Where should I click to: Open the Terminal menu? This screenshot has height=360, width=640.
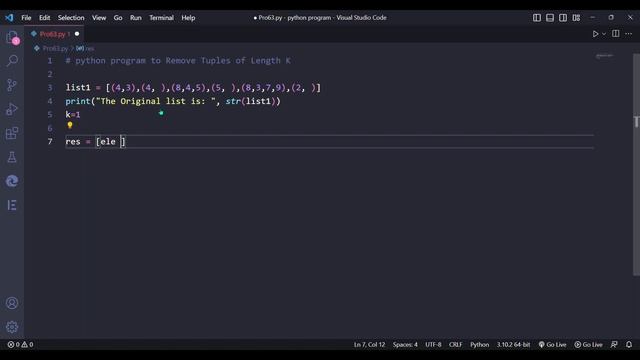[x=161, y=18]
